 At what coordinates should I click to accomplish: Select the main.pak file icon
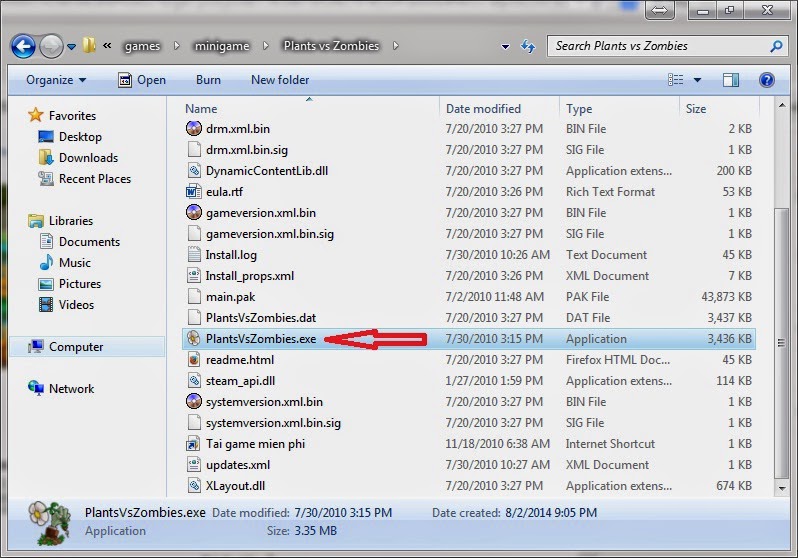pyautogui.click(x=194, y=296)
